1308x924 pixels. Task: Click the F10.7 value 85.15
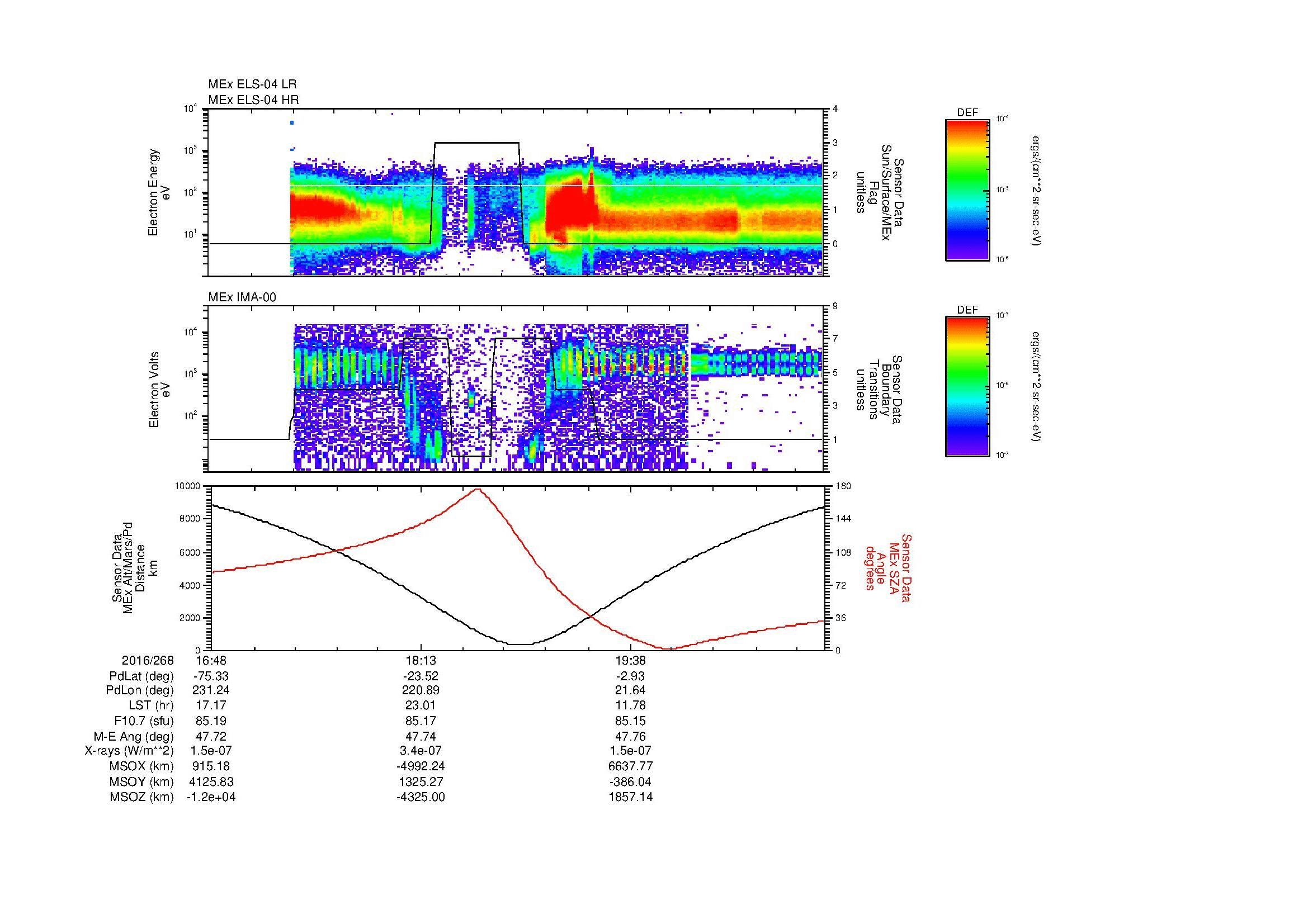pos(631,721)
